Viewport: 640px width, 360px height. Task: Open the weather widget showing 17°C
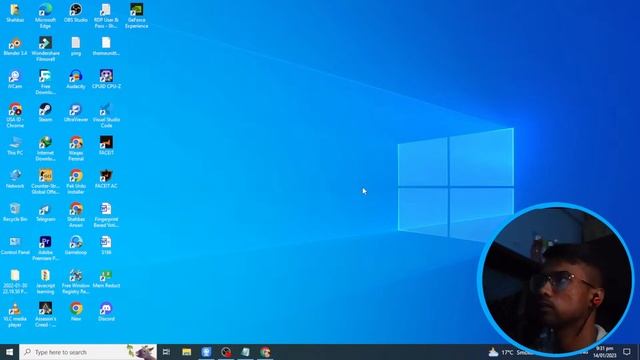click(x=509, y=352)
